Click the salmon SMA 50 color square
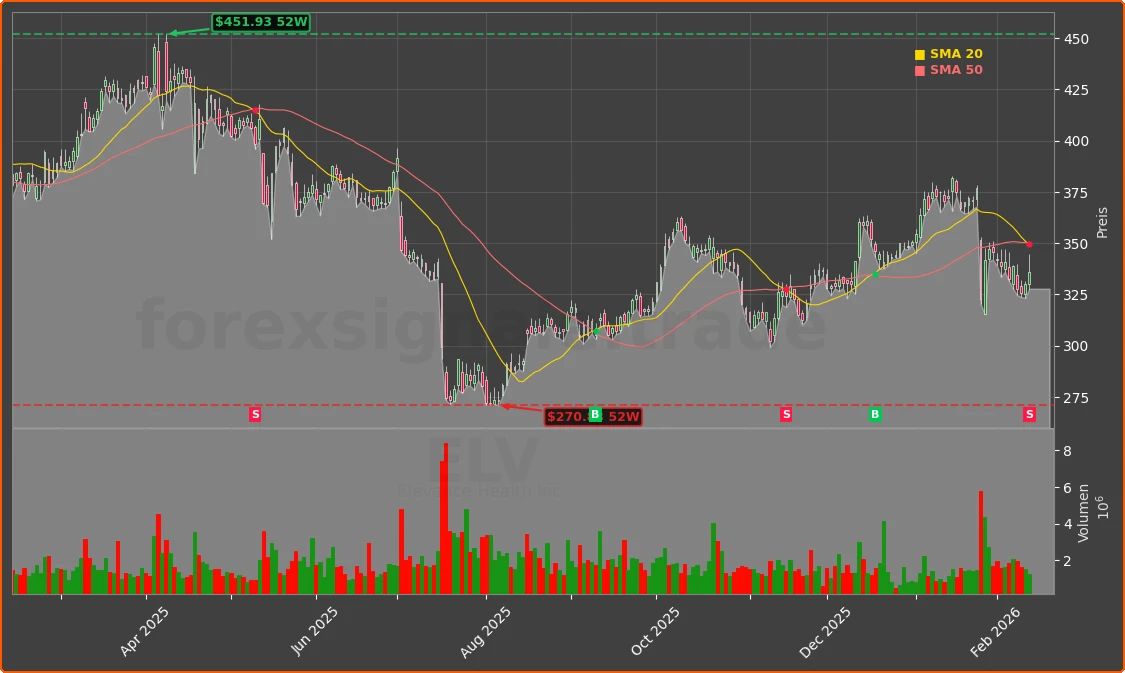Image resolution: width=1125 pixels, height=673 pixels. (x=920, y=71)
